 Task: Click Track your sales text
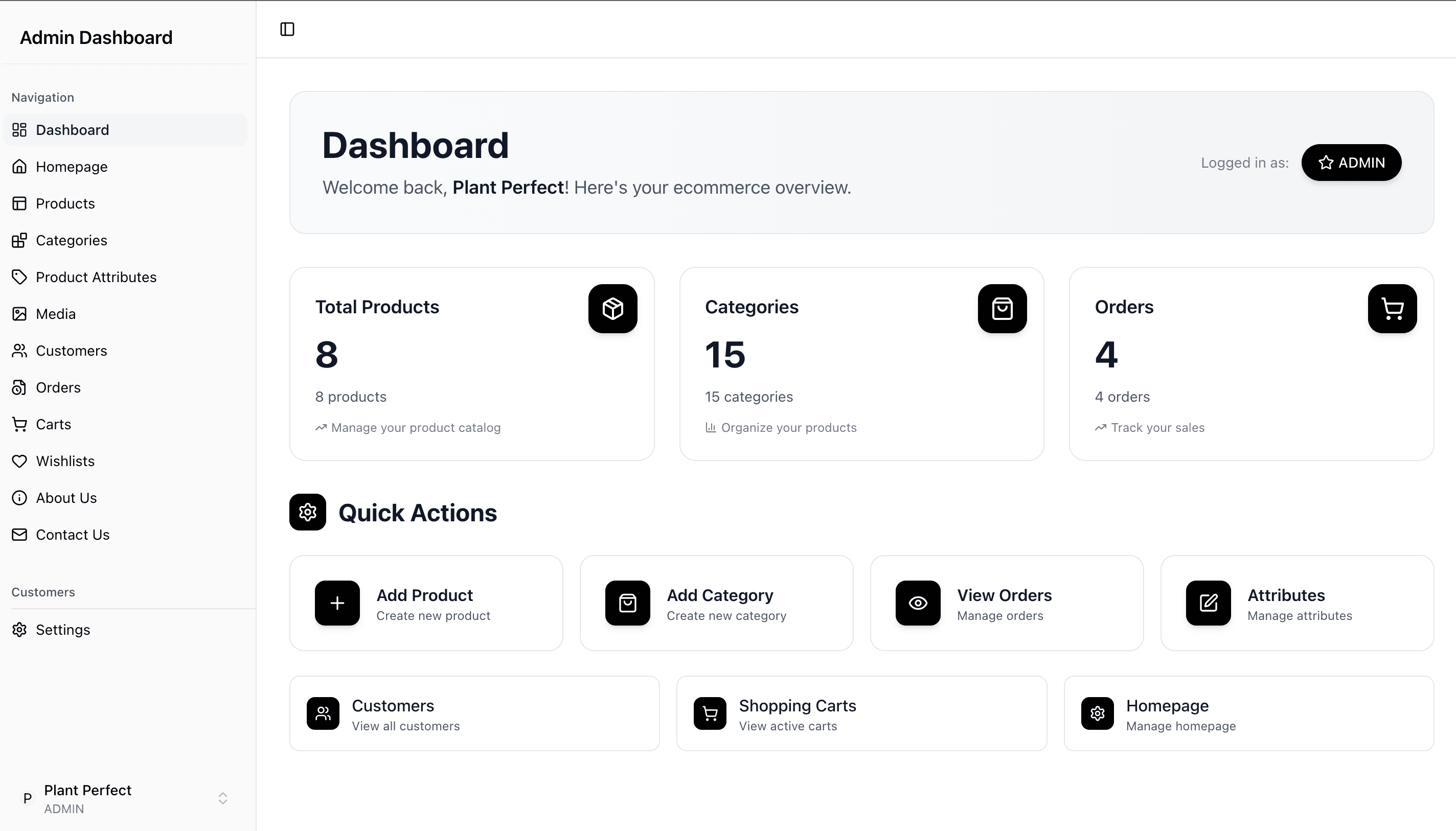[1157, 427]
